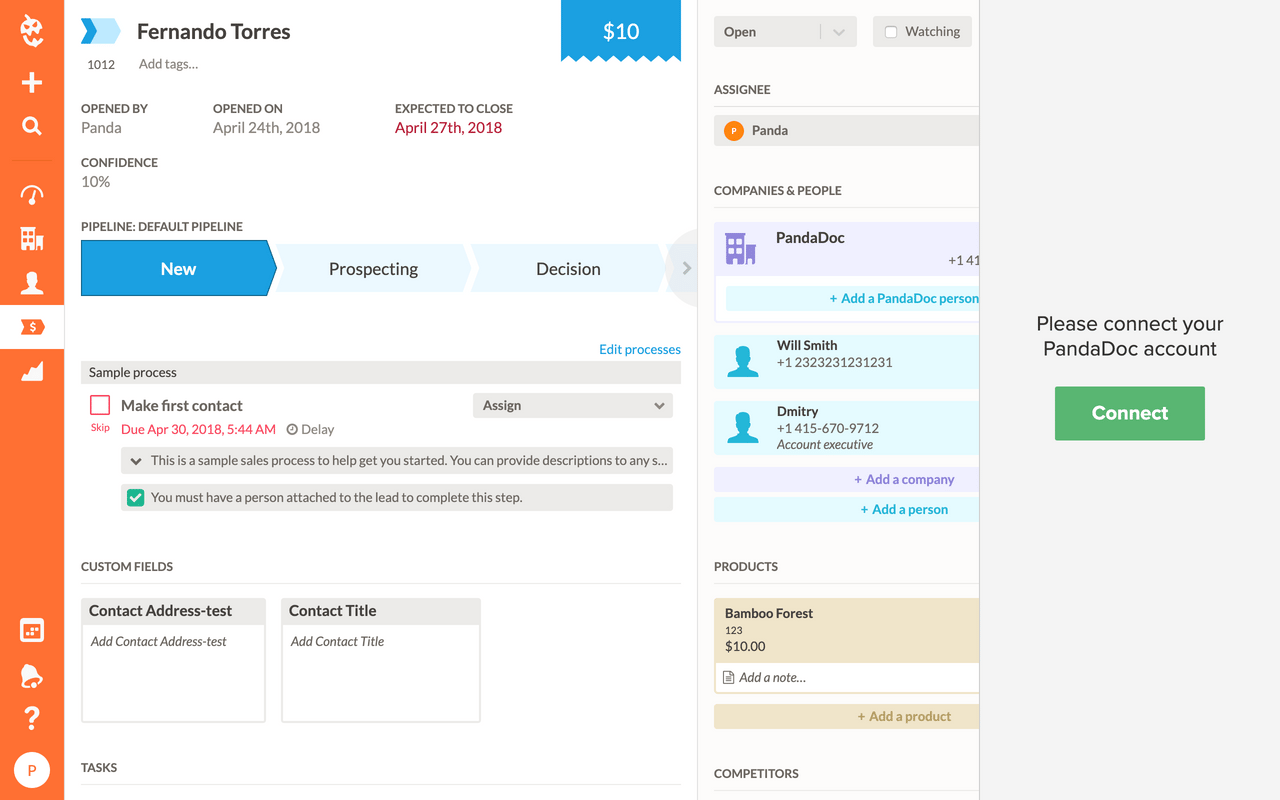Click the Dmitry contact name
Viewport: 1280px width, 800px height.
tap(798, 411)
